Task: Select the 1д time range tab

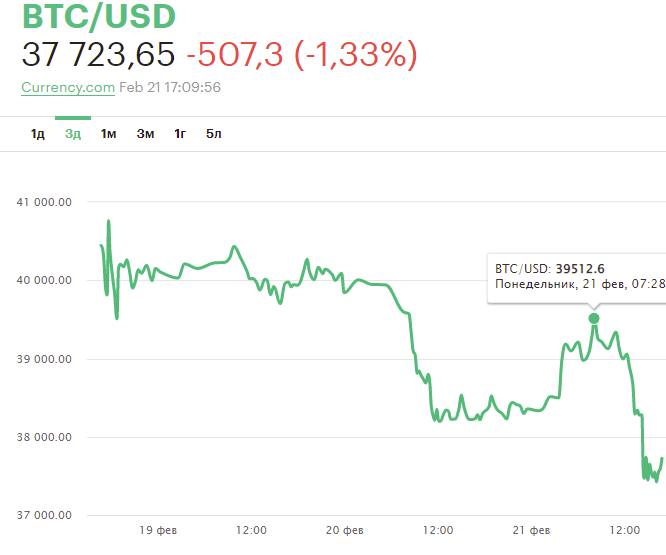Action: (x=37, y=134)
